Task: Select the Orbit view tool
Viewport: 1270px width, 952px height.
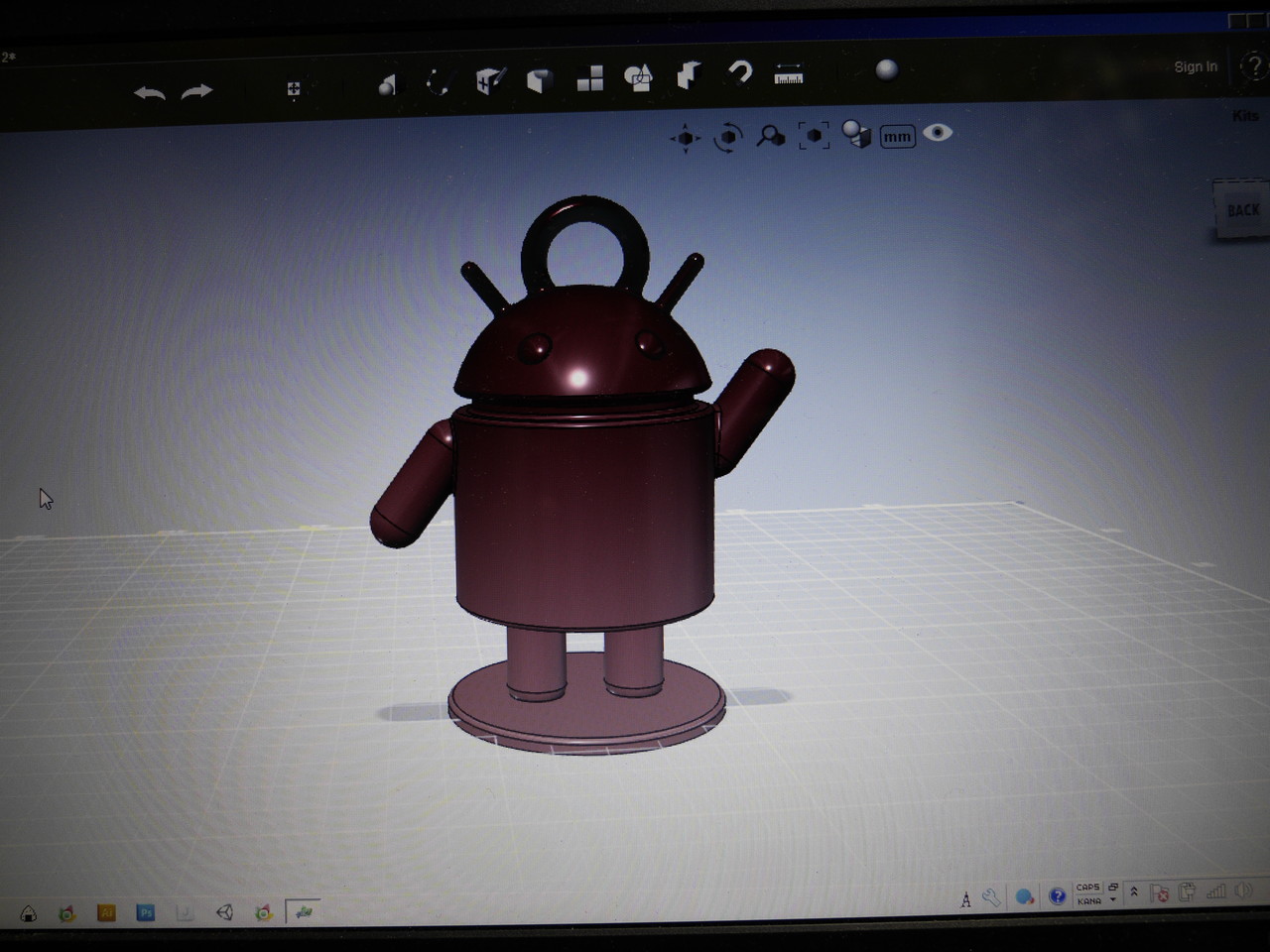Action: [728, 137]
